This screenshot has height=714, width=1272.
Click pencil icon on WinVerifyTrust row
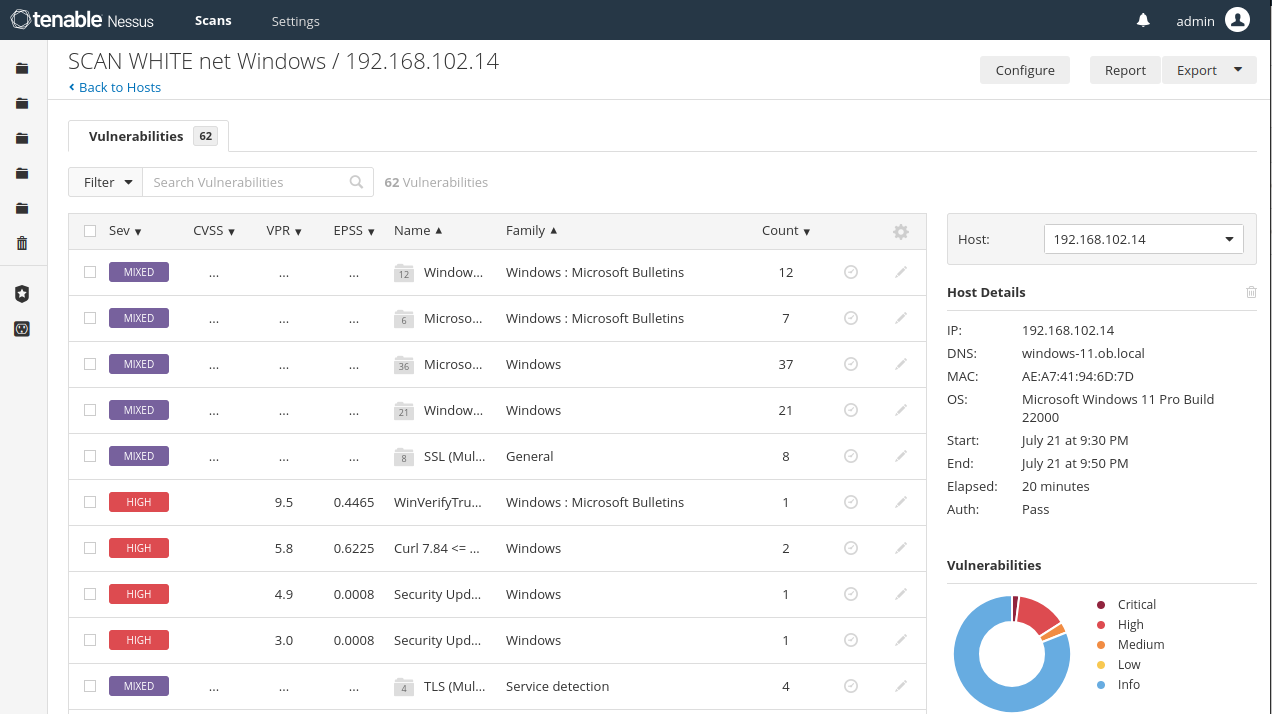point(901,502)
